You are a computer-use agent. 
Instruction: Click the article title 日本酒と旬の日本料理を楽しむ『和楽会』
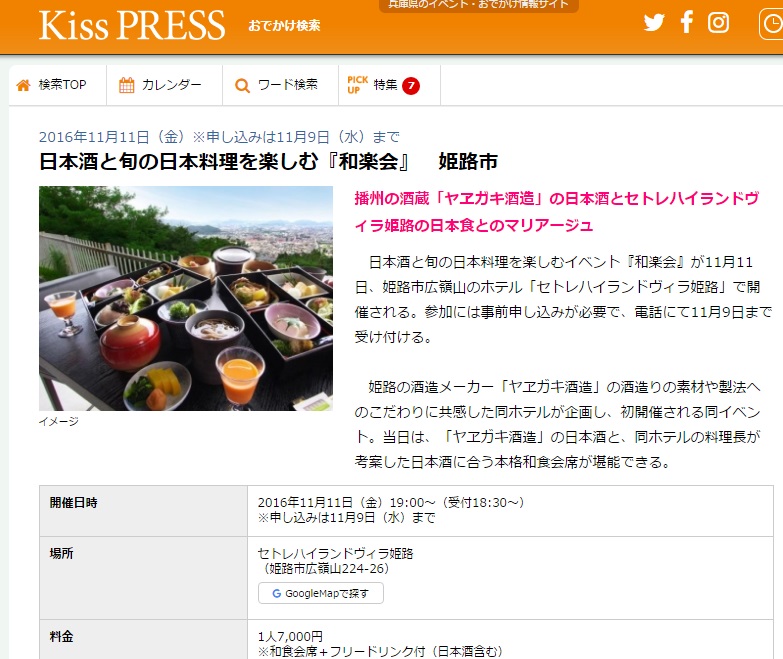(225, 162)
